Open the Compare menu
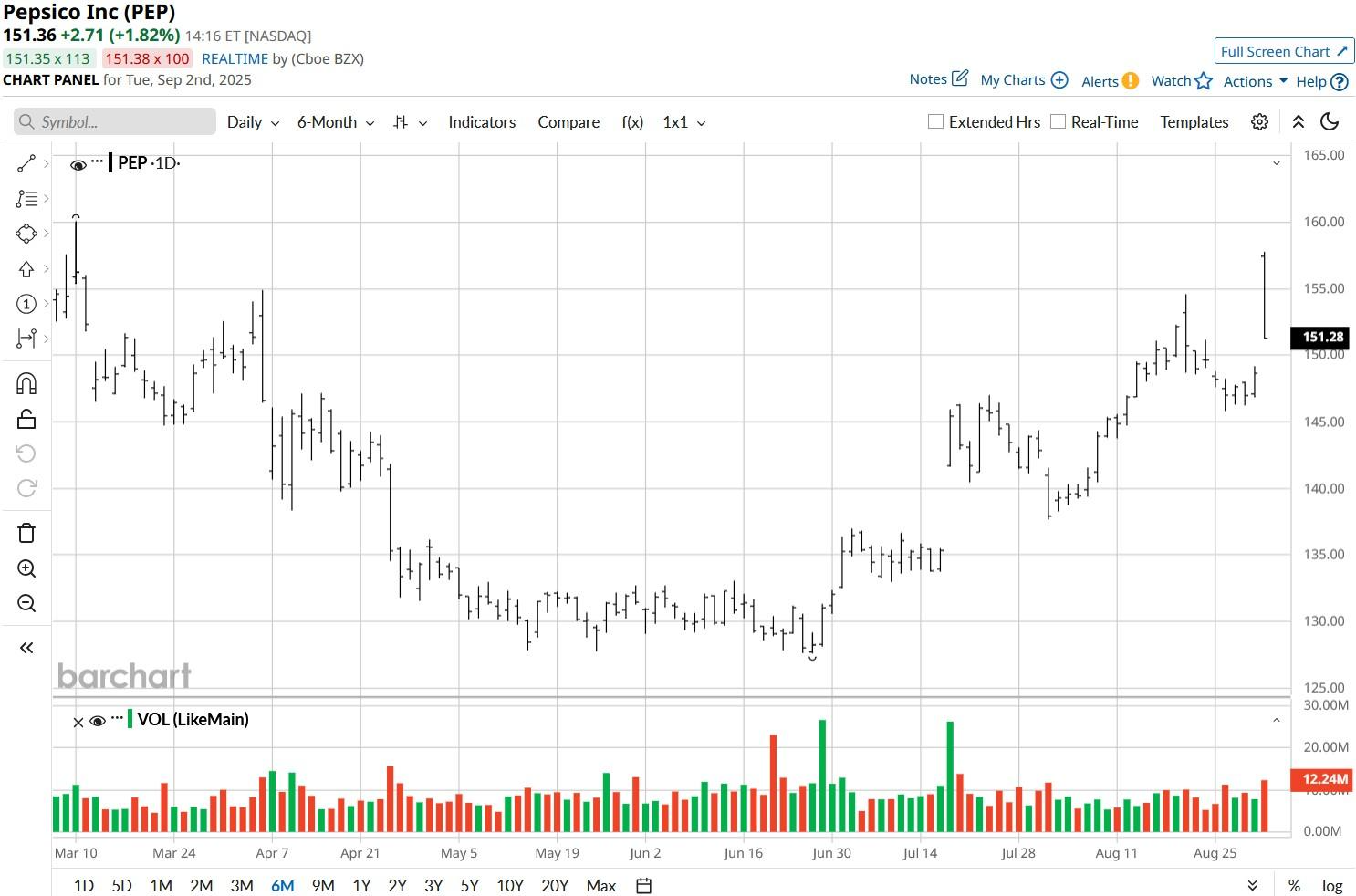Image resolution: width=1356 pixels, height=896 pixels. (x=568, y=122)
